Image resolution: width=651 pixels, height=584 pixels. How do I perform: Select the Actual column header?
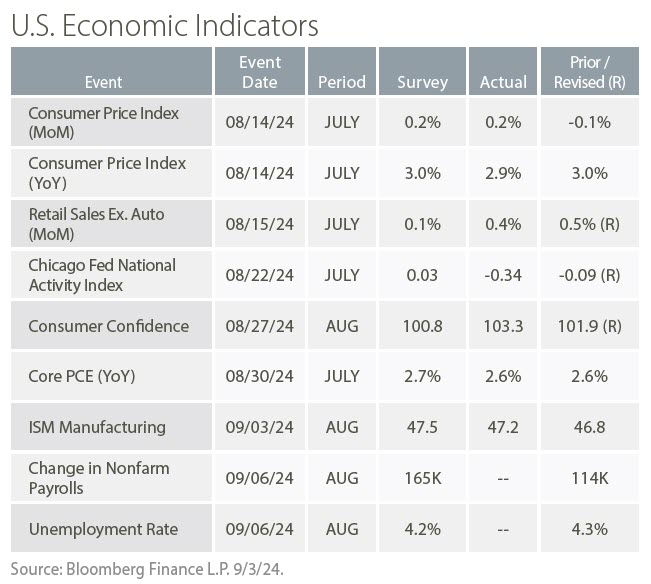point(503,82)
